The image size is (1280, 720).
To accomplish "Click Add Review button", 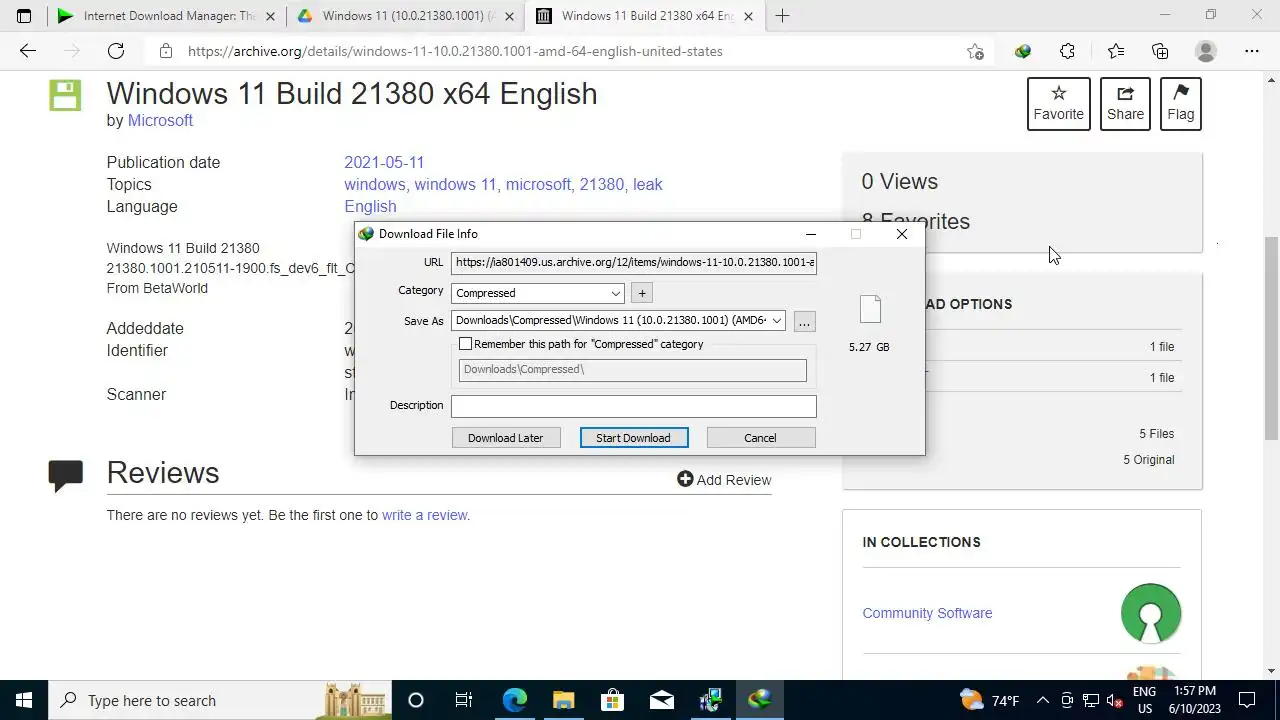I will [724, 480].
